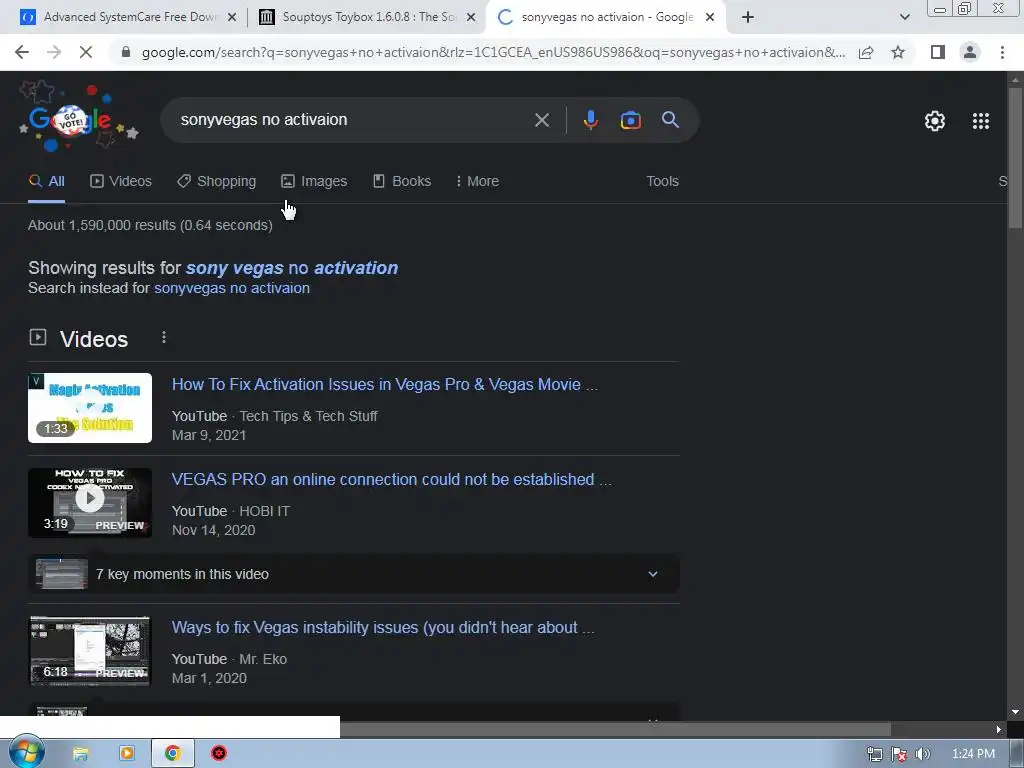
Task: Close the sonyvegas Google search tab
Action: pos(710,17)
